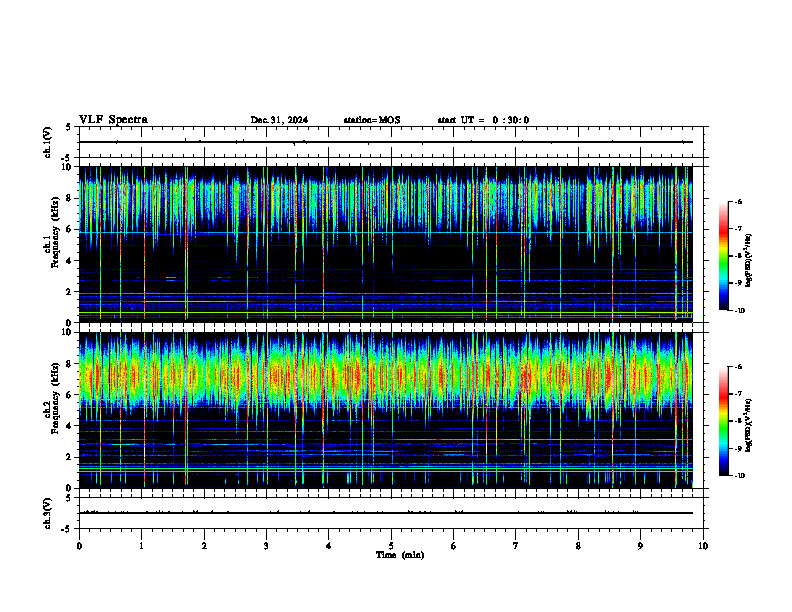Click the date "Dec. 31, 2024"
Image resolution: width=792 pixels, height=612 pixels.
click(279, 120)
